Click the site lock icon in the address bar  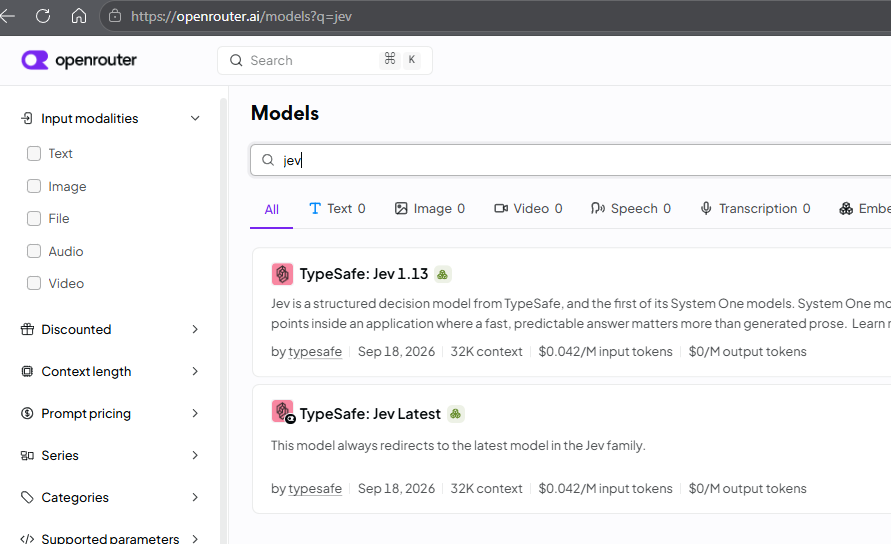(x=115, y=16)
